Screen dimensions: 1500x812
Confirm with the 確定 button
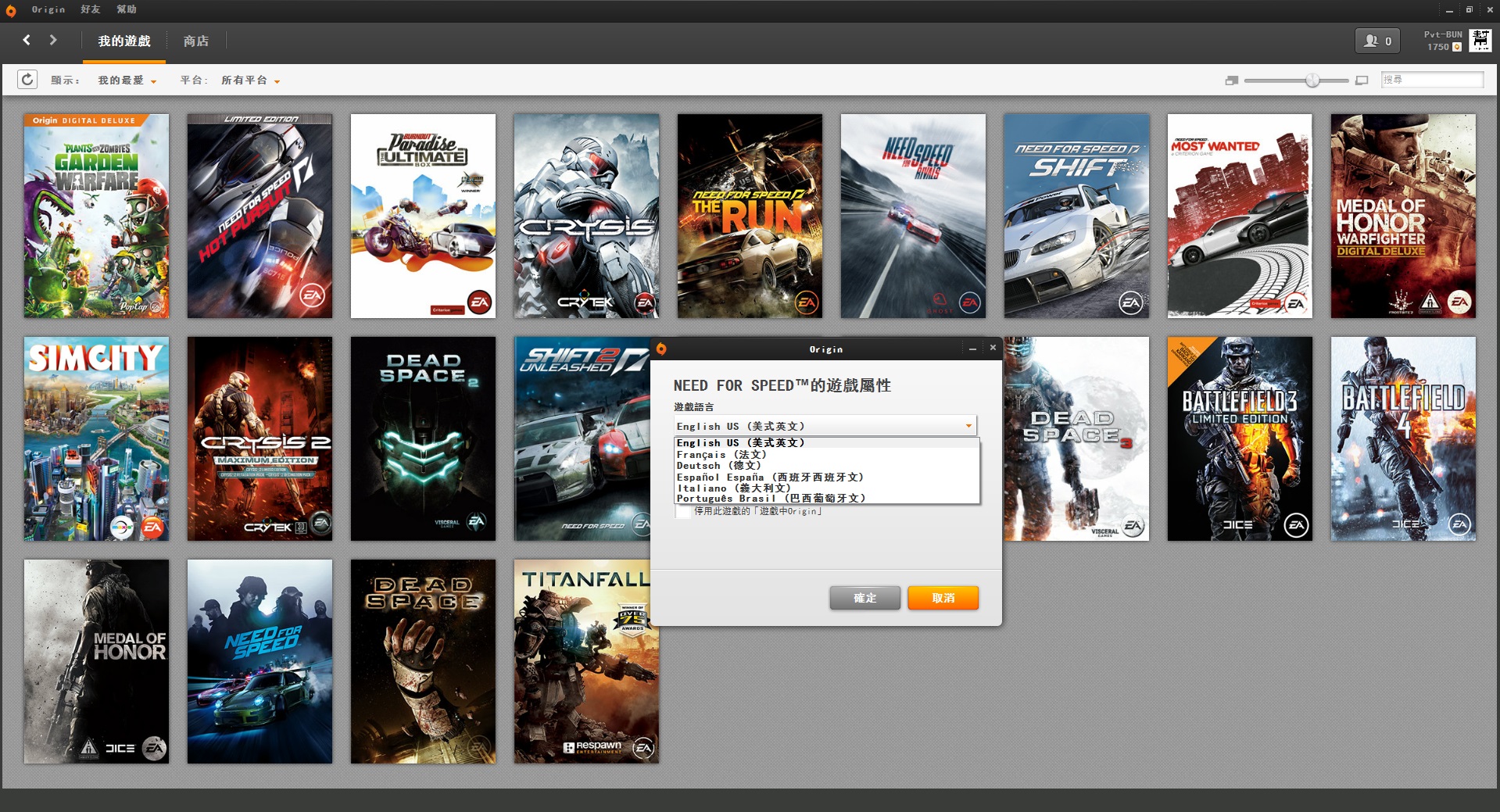point(865,598)
